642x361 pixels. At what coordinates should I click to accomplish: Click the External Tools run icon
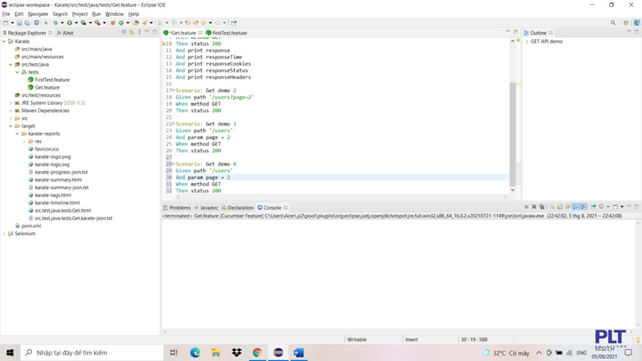point(97,23)
